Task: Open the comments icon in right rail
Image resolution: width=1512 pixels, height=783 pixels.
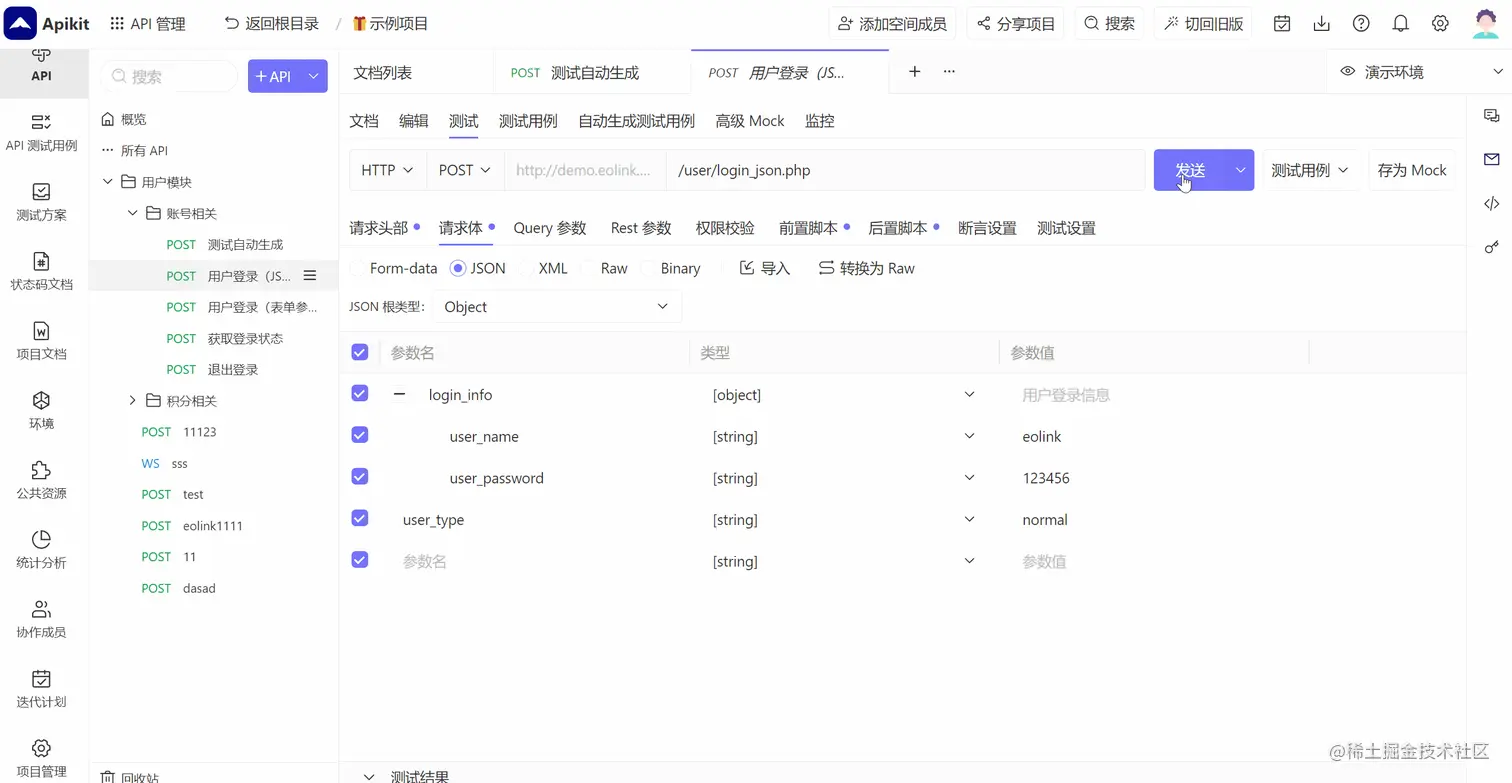Action: pos(1491,116)
